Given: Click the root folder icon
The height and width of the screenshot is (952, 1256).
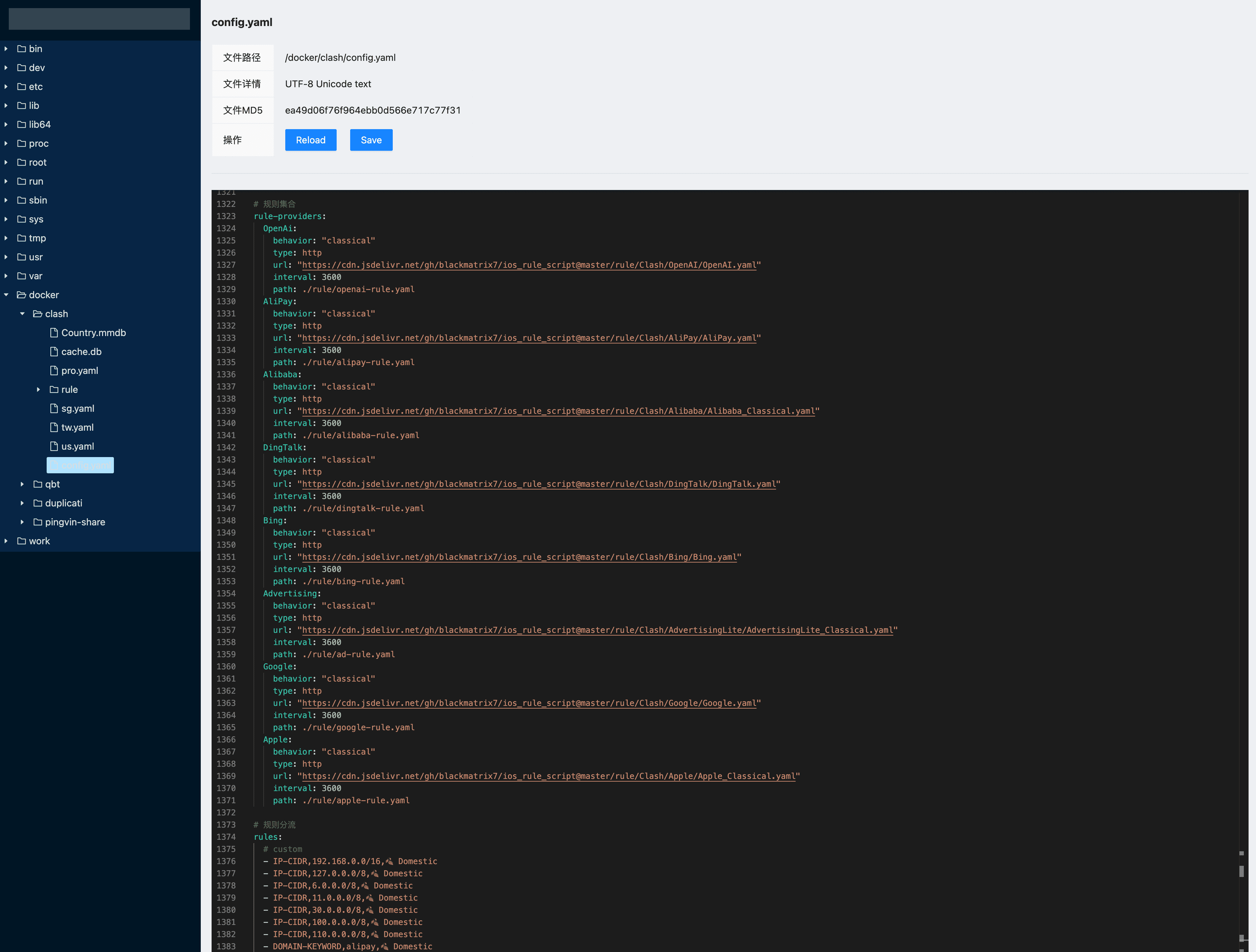Looking at the screenshot, I should [x=22, y=163].
